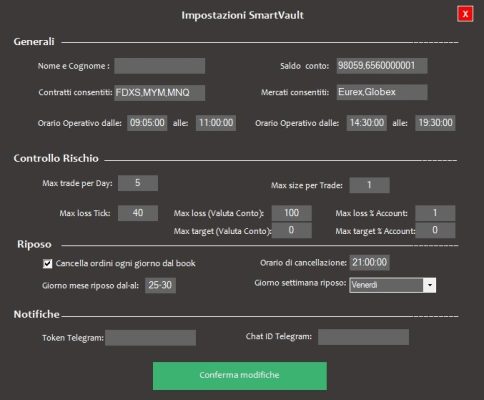The image size is (484, 400).
Task: Click the Max size per Trade field
Action: point(369,185)
